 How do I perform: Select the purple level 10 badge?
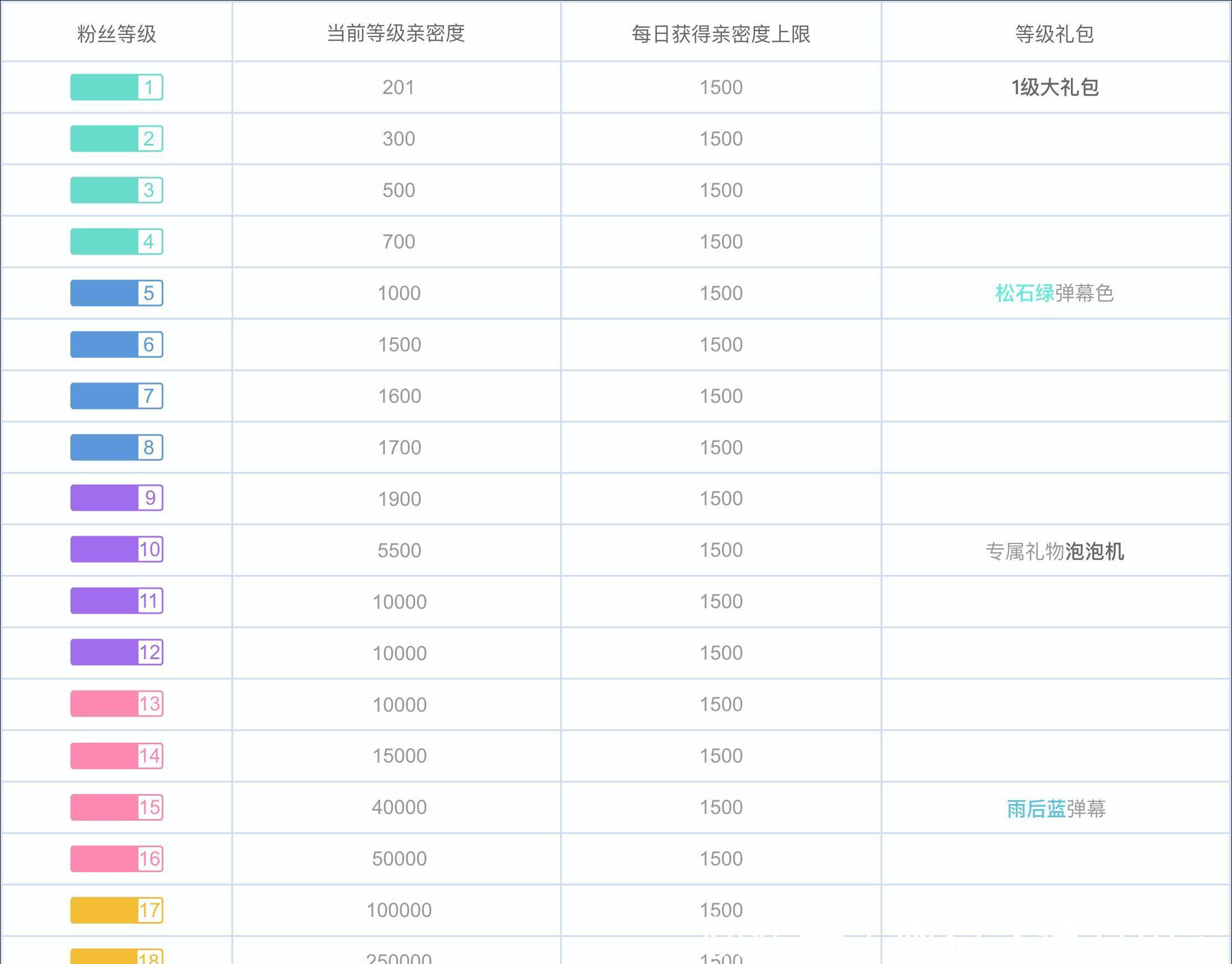[x=117, y=549]
